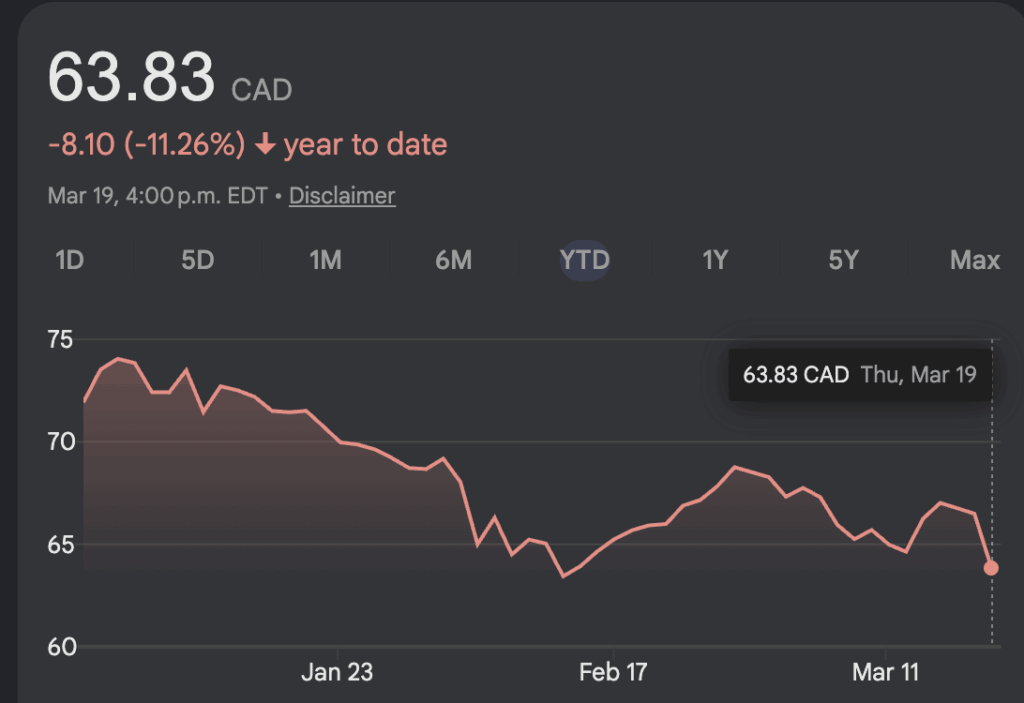1024x703 pixels.
Task: Click the CAD currency label beside the price
Action: [x=262, y=91]
